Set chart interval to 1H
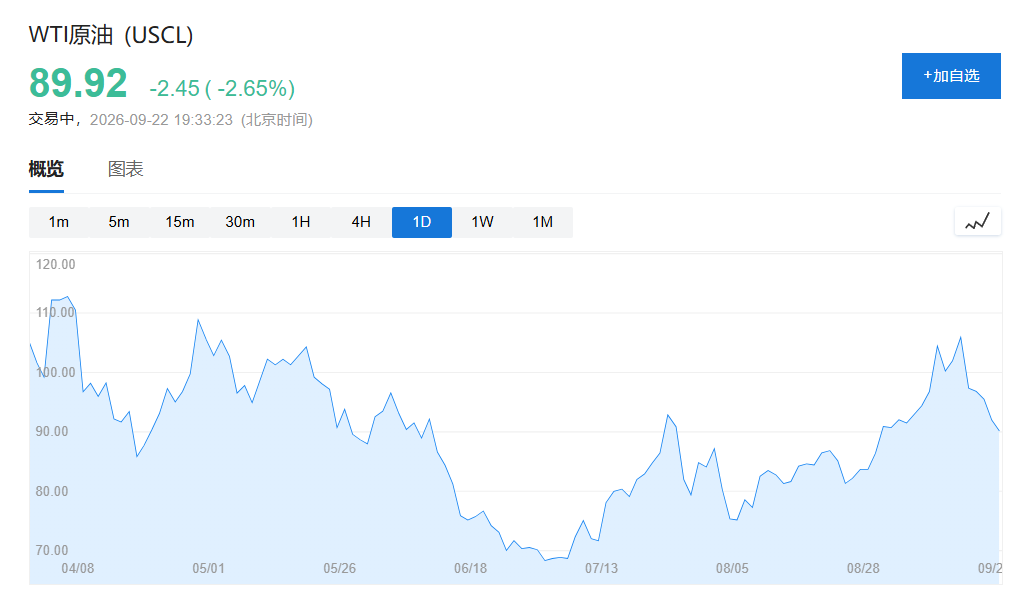 point(300,222)
